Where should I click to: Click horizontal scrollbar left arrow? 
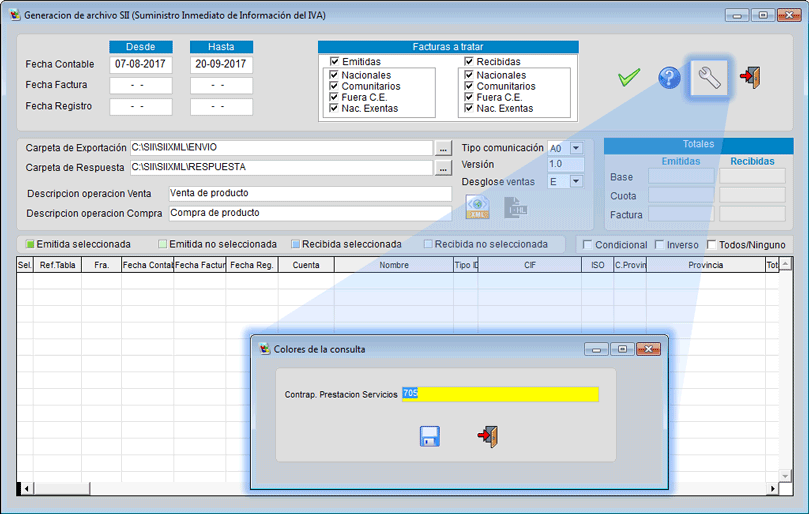(26, 488)
